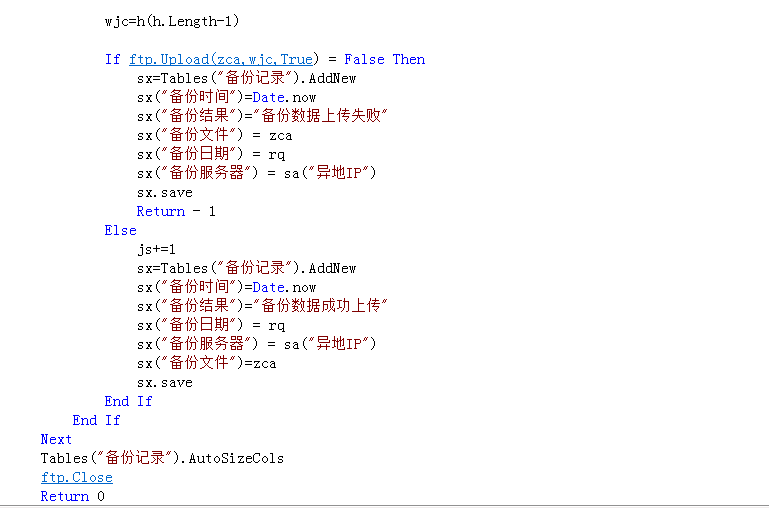Click the Return 0 line
Image resolution: width=769 pixels, height=508 pixels.
click(73, 496)
